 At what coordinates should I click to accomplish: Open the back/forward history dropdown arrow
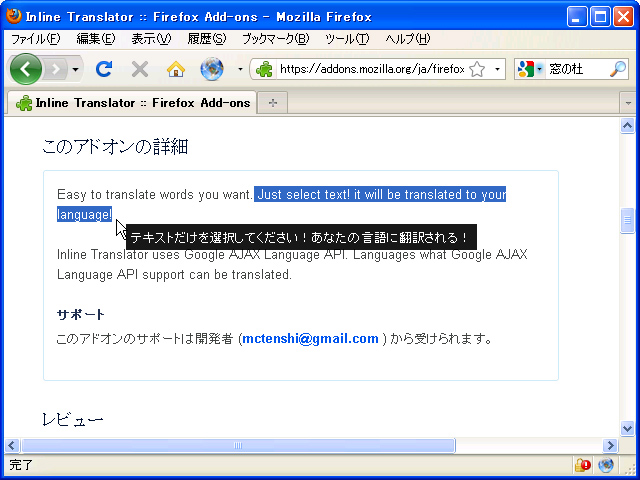[x=76, y=69]
